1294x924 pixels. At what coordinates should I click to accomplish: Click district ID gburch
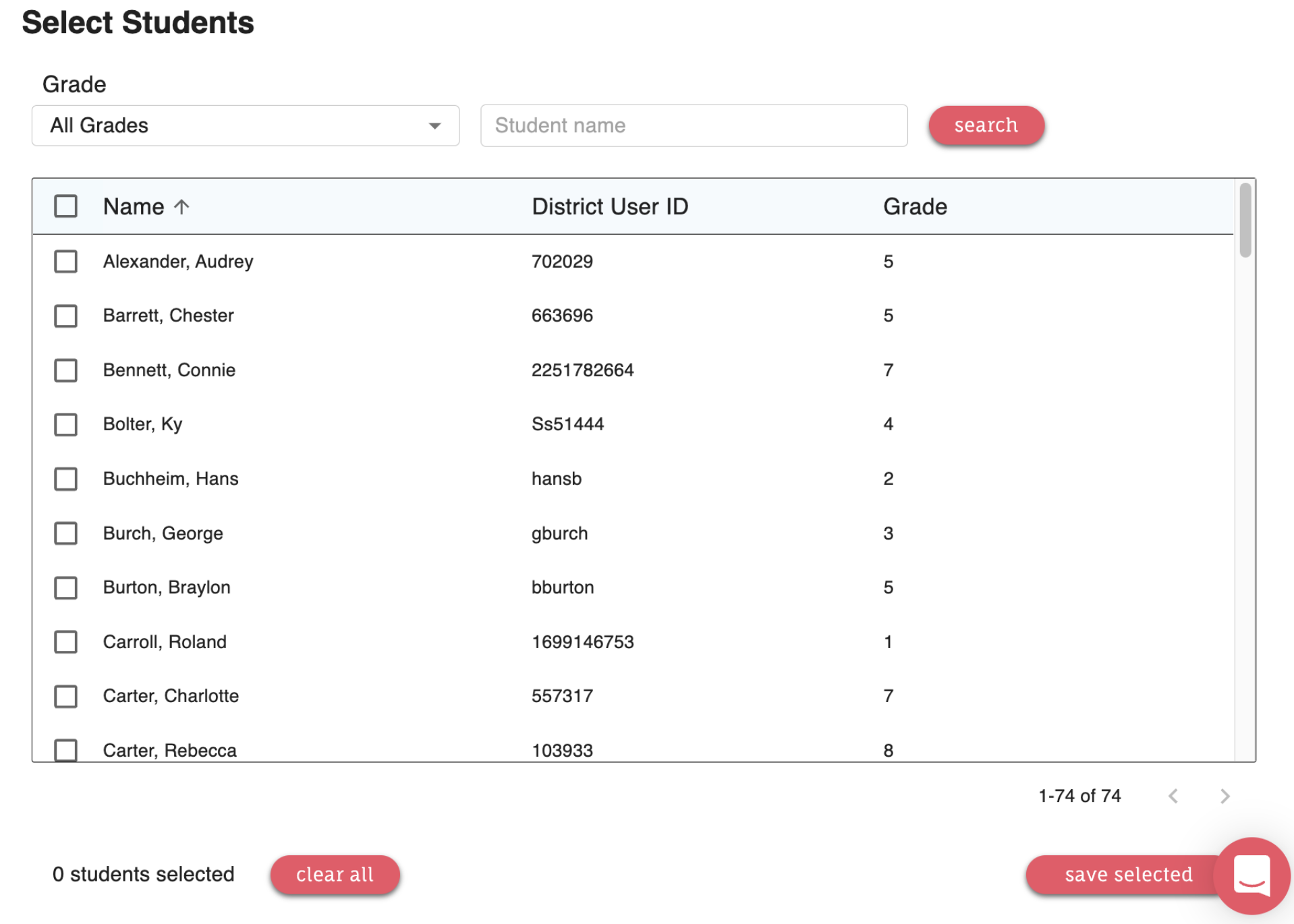559,533
